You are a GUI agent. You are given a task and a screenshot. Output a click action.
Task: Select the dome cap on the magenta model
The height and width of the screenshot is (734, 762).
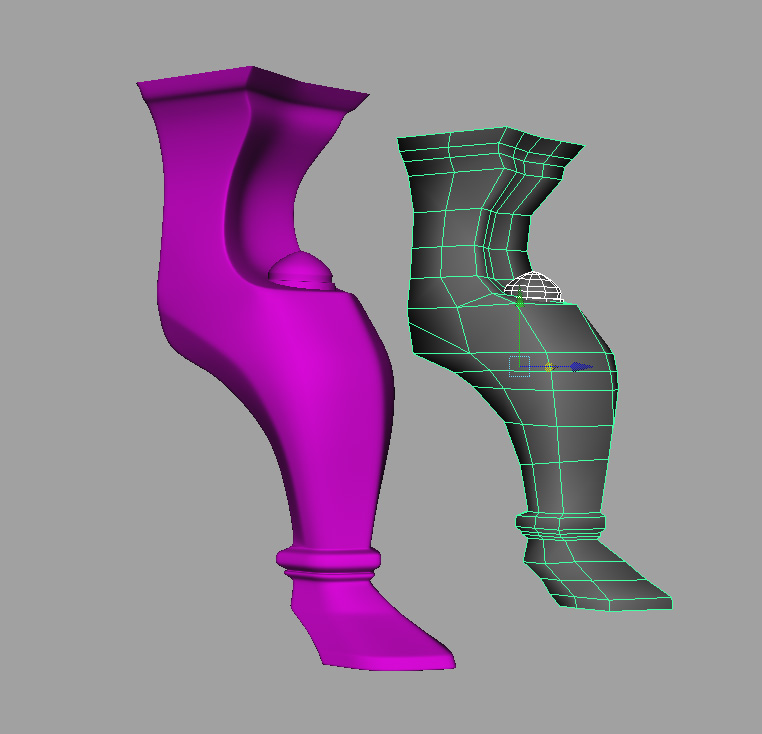tap(300, 269)
